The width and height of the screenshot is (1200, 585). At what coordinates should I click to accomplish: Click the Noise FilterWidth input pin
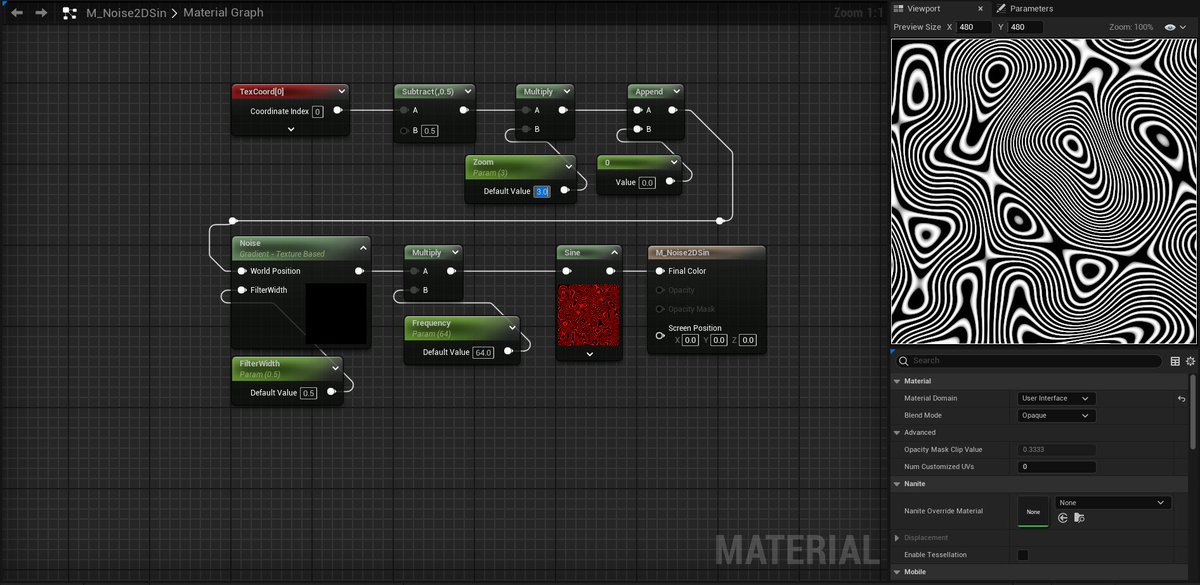(242, 290)
